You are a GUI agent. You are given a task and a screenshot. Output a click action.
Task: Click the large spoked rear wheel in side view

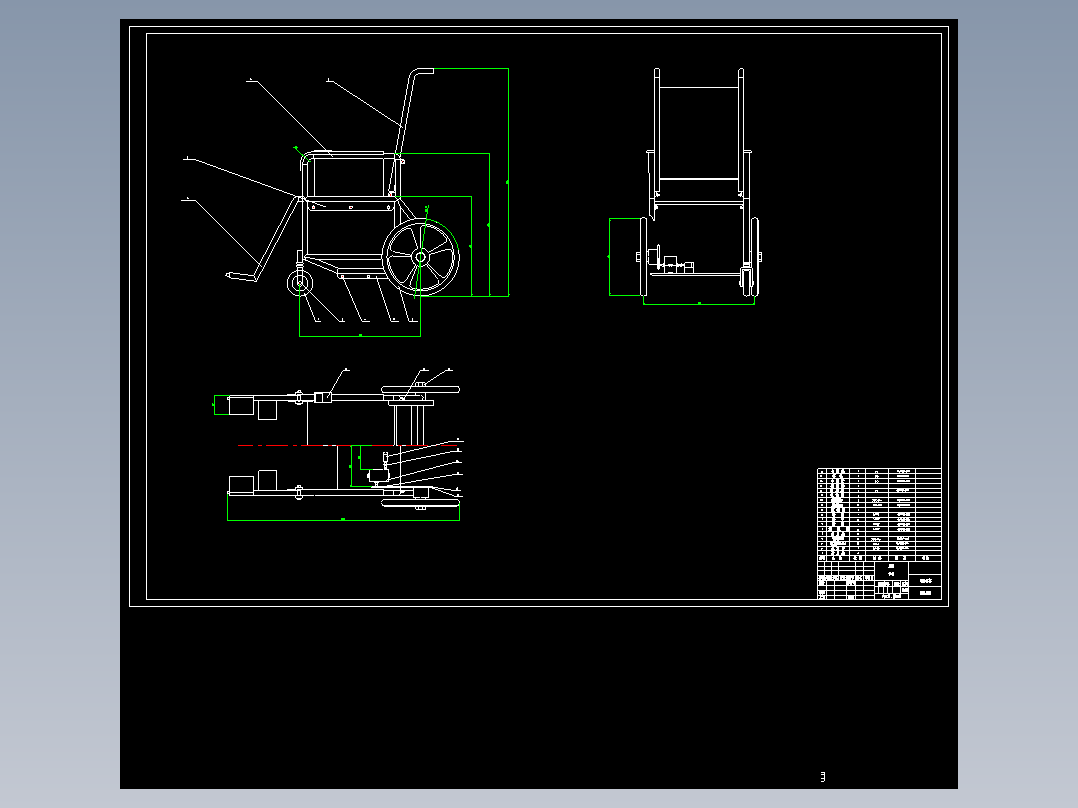point(420,256)
